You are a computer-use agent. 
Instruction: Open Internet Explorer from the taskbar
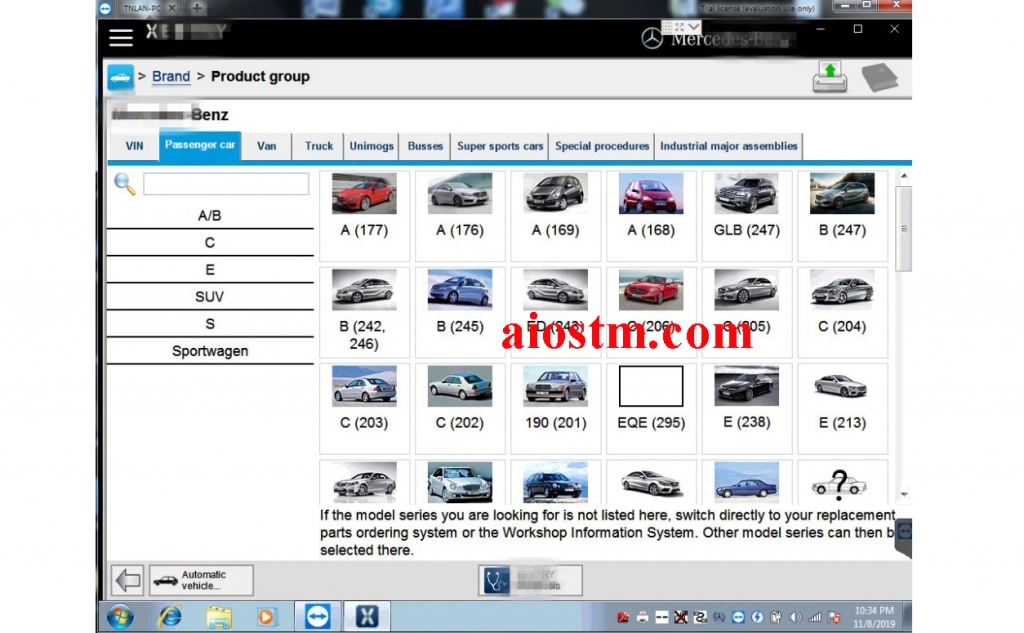pyautogui.click(x=169, y=616)
